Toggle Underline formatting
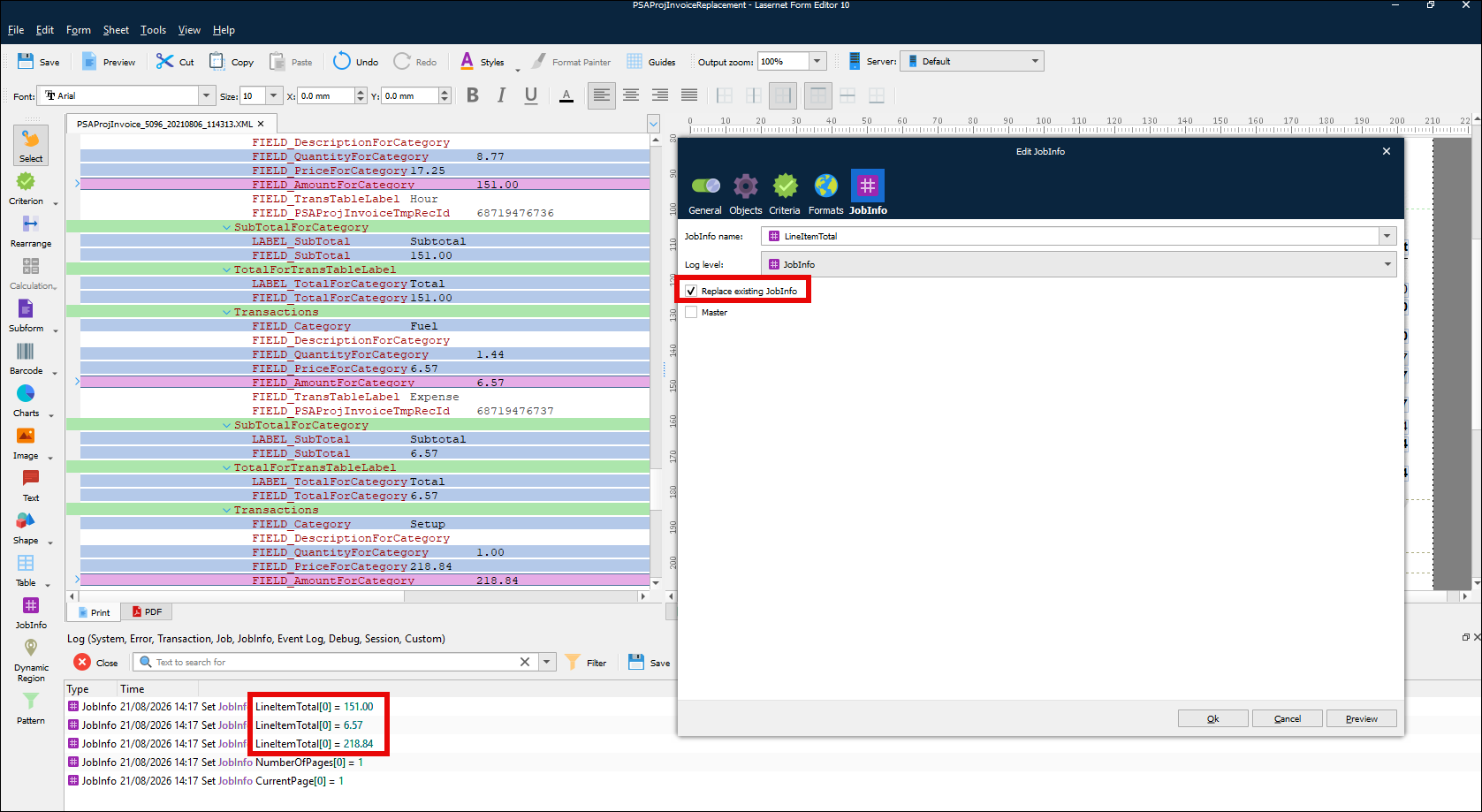The image size is (1482, 812). (x=531, y=95)
